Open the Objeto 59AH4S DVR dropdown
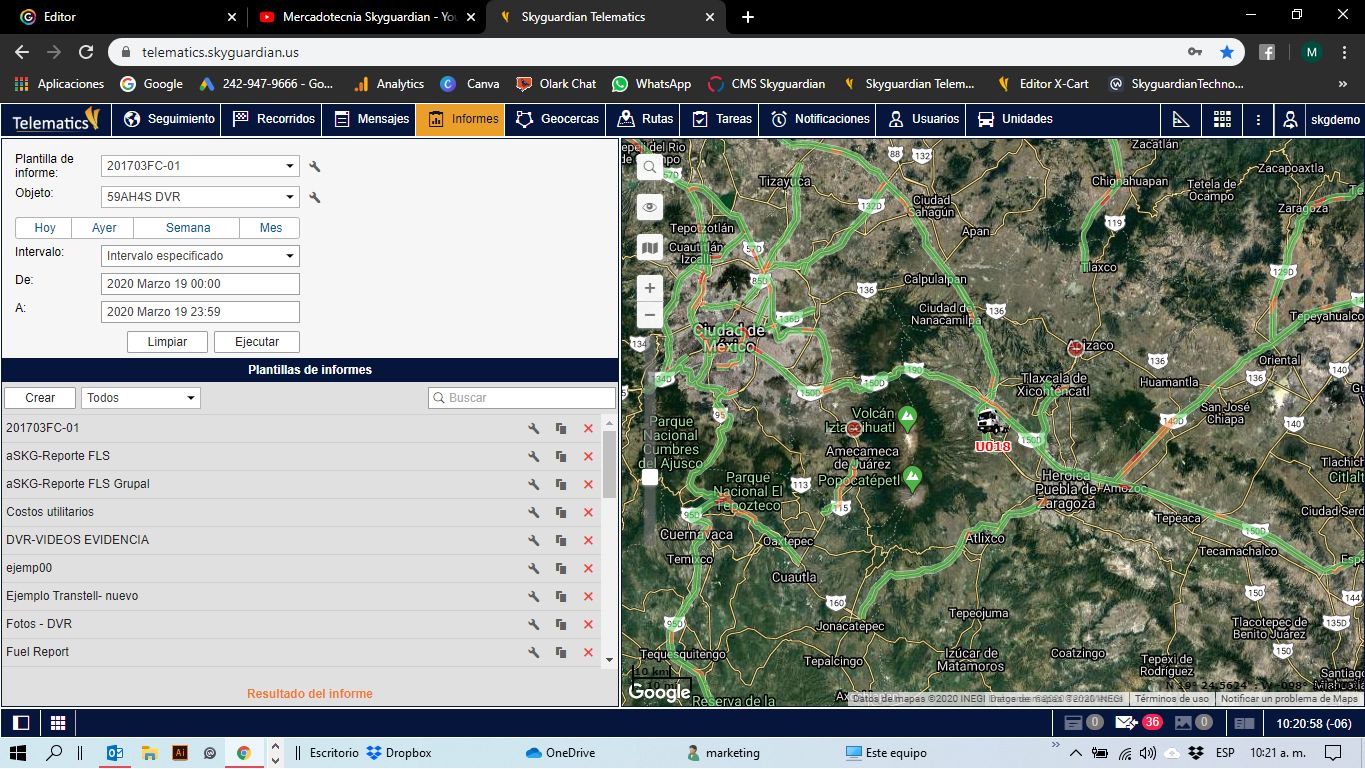Image resolution: width=1365 pixels, height=769 pixels. tap(200, 197)
